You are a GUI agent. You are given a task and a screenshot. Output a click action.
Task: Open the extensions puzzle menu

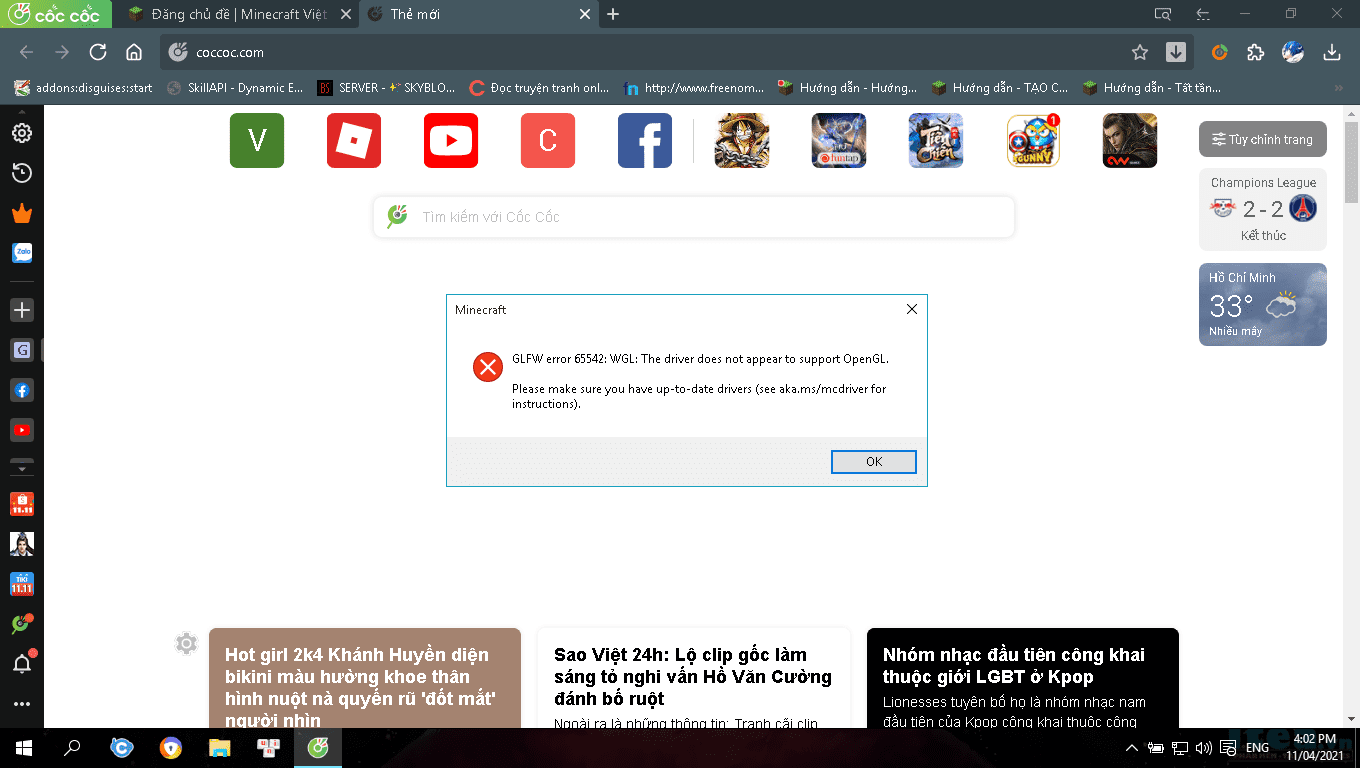1256,52
